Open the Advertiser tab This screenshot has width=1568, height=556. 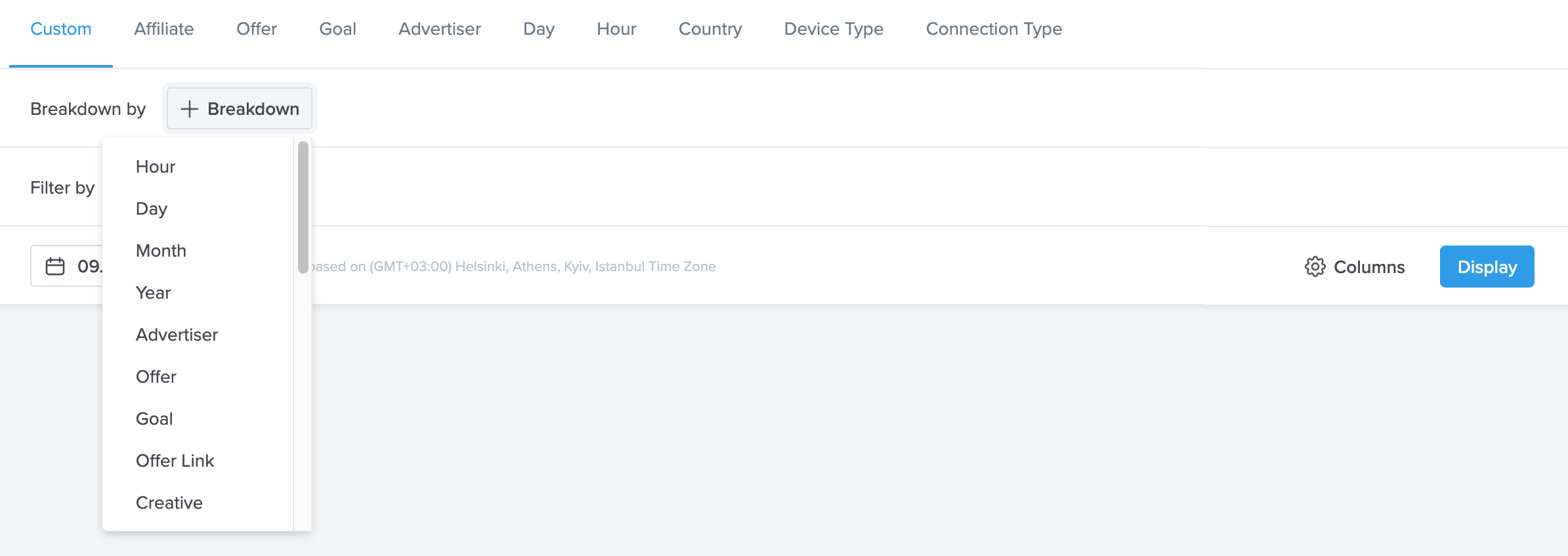[439, 29]
